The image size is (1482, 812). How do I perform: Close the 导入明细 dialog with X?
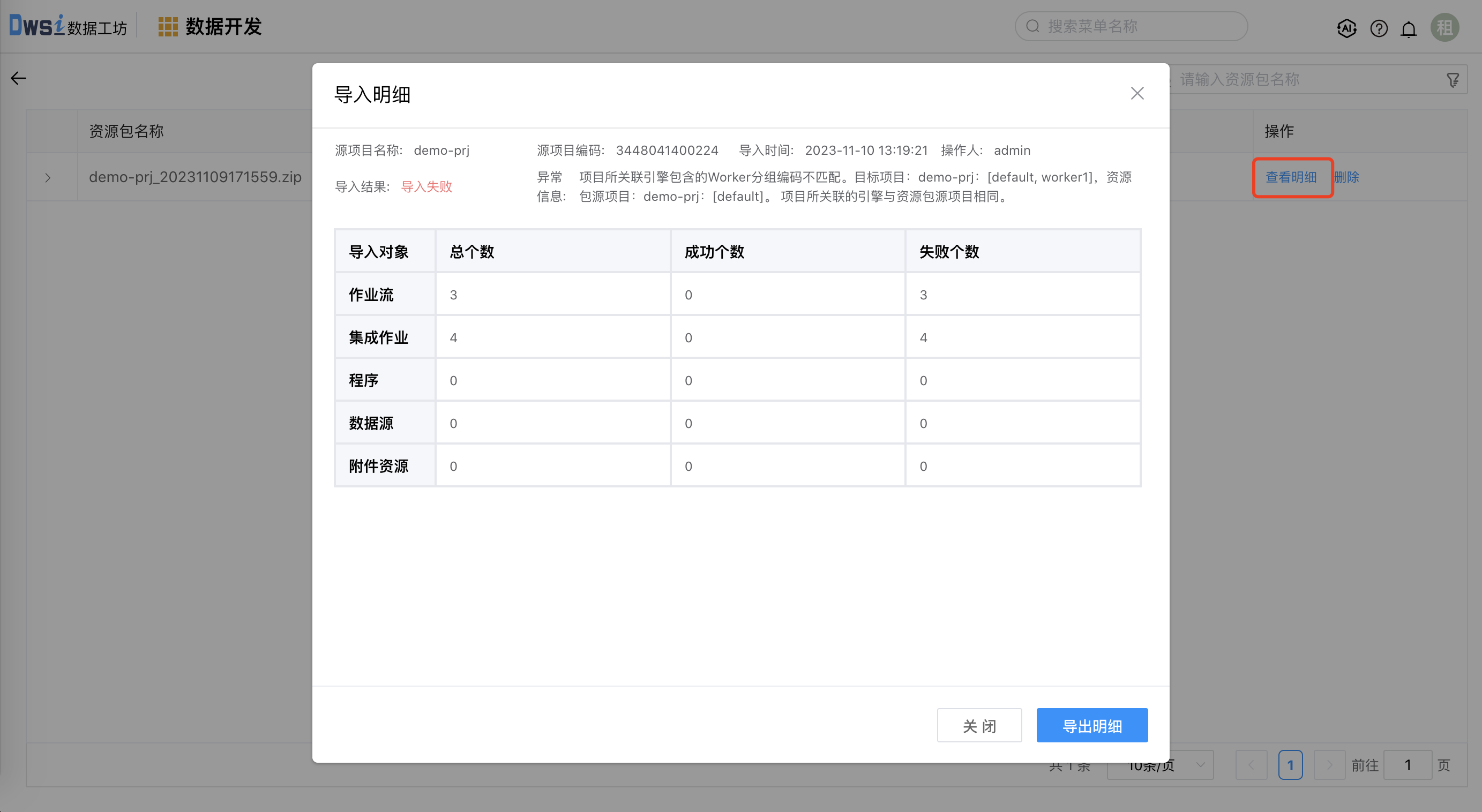pyautogui.click(x=1137, y=93)
